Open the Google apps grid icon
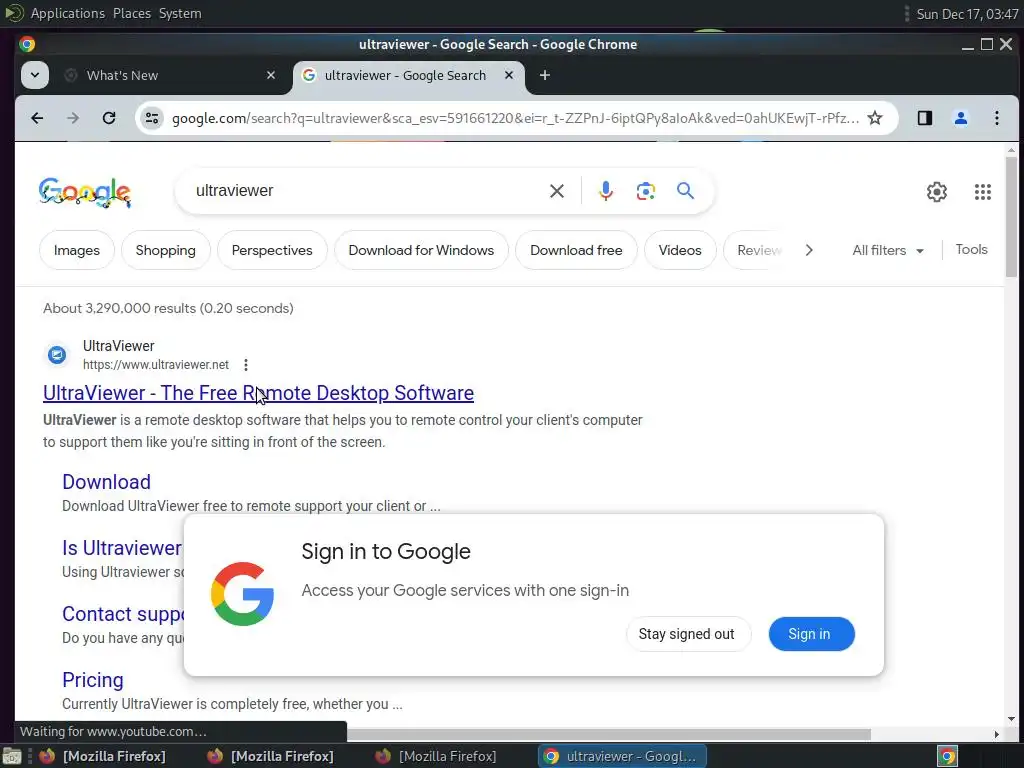The height and width of the screenshot is (768, 1024). pos(983,191)
